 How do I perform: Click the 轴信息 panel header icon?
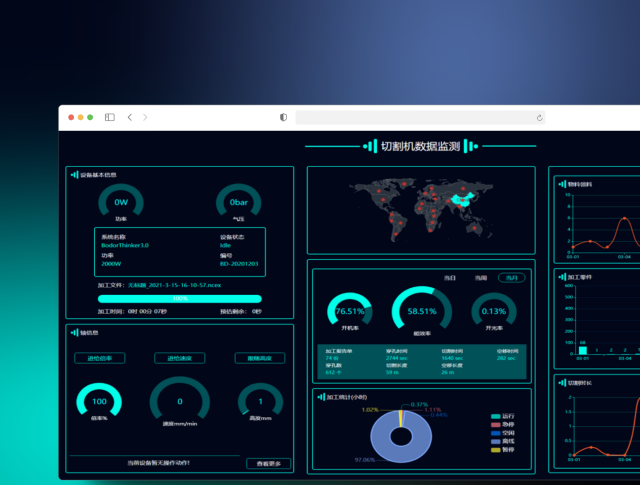pyautogui.click(x=74, y=333)
